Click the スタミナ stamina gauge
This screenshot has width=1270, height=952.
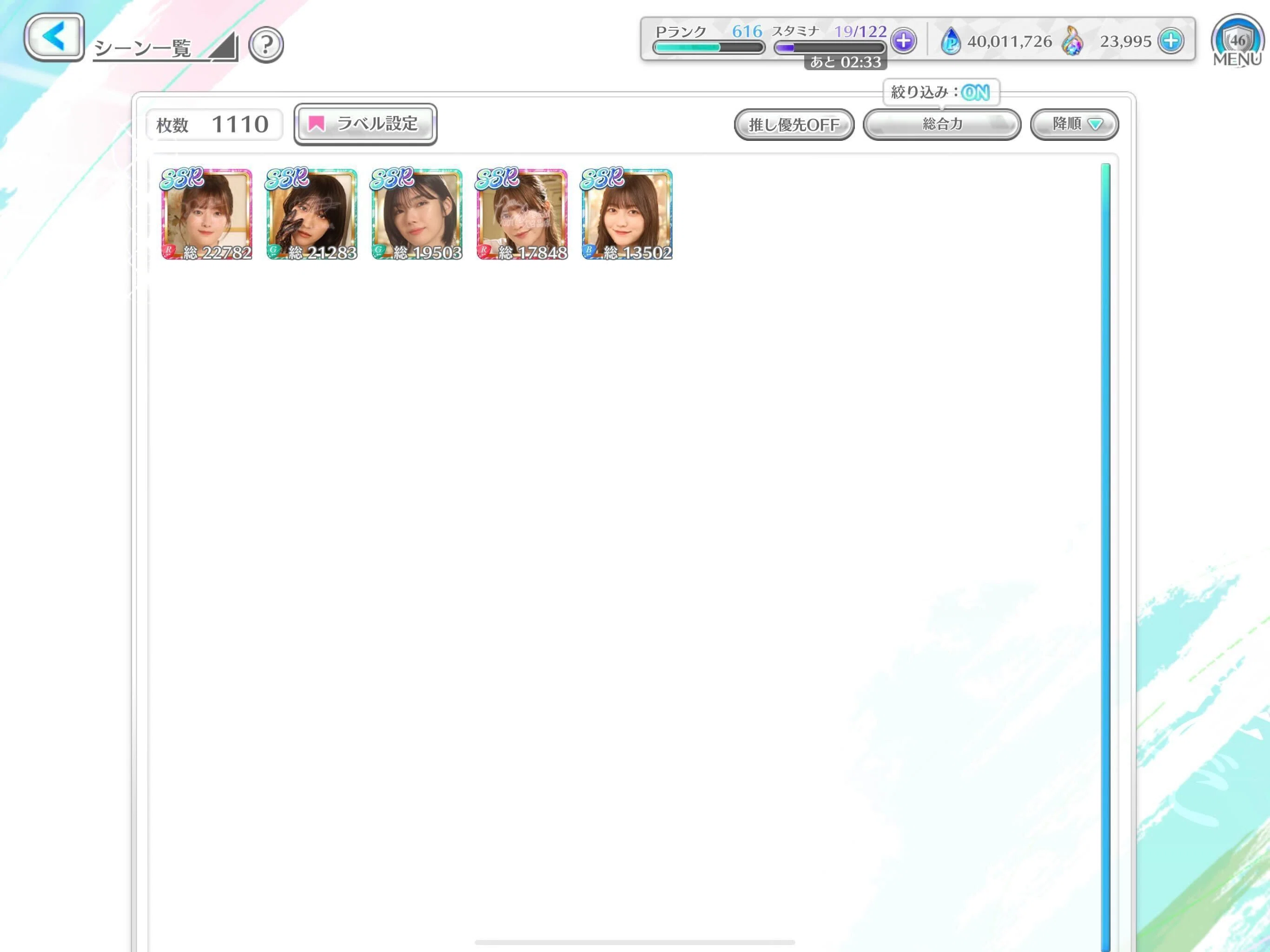[830, 48]
